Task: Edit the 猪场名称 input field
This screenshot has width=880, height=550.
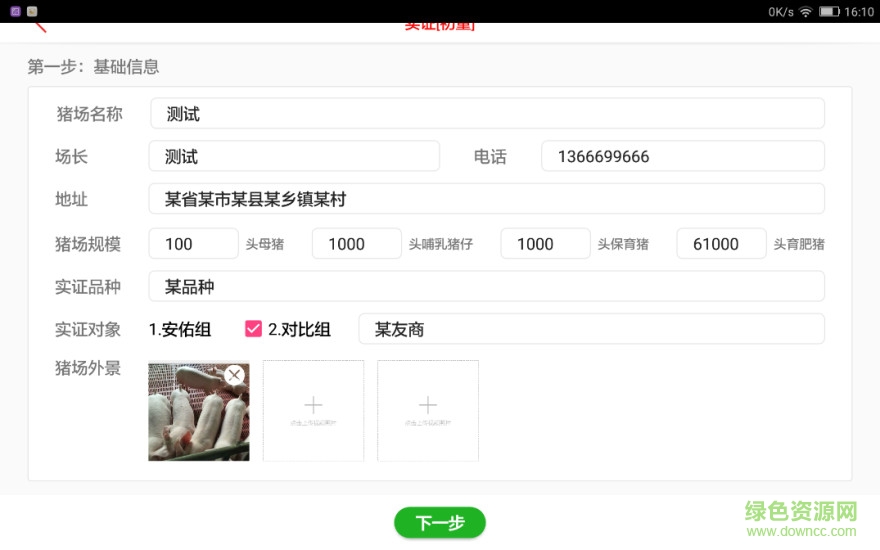Action: [487, 113]
